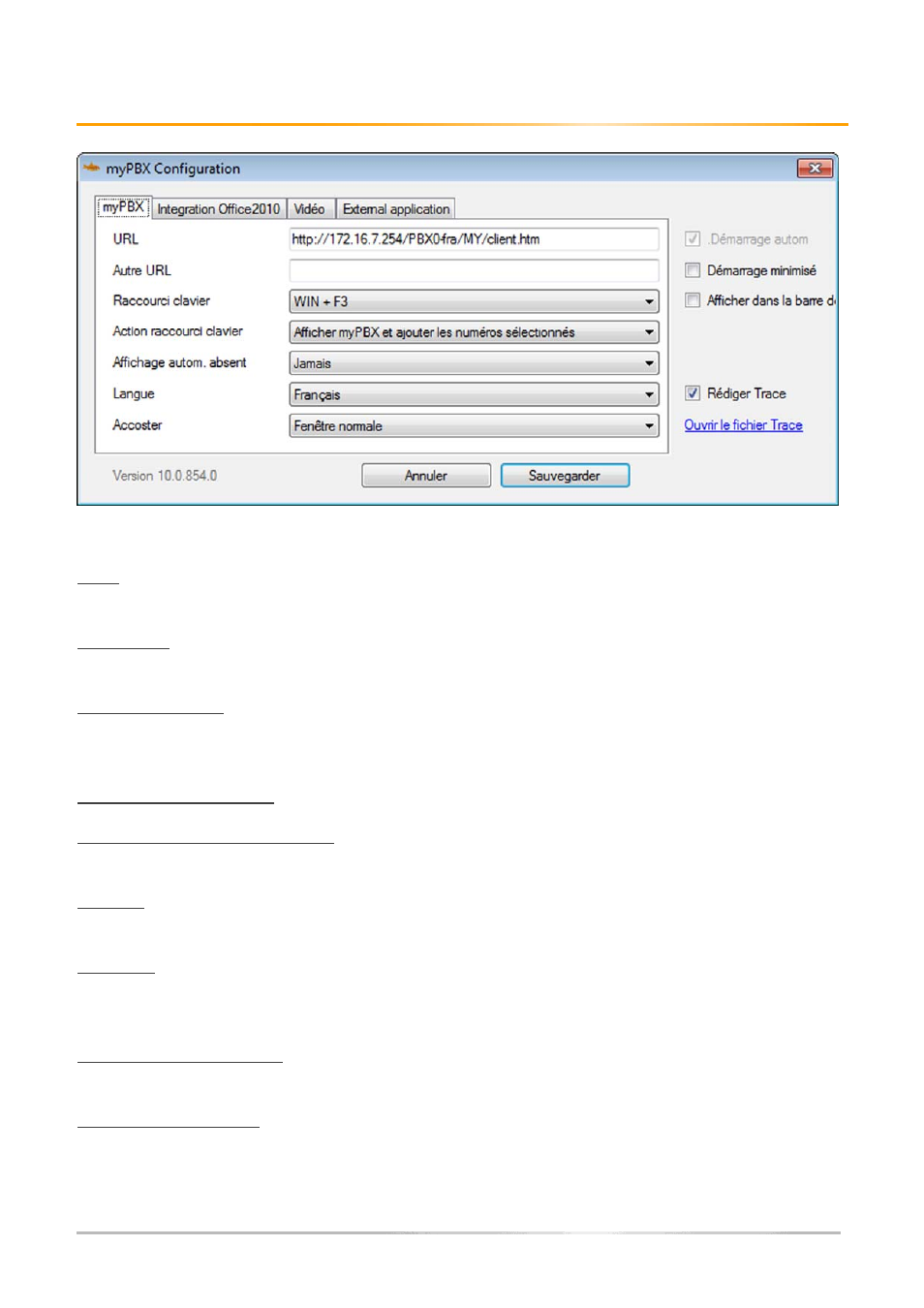
Task: Tick the Afficher dans la barre checkbox
Action: click(x=693, y=300)
